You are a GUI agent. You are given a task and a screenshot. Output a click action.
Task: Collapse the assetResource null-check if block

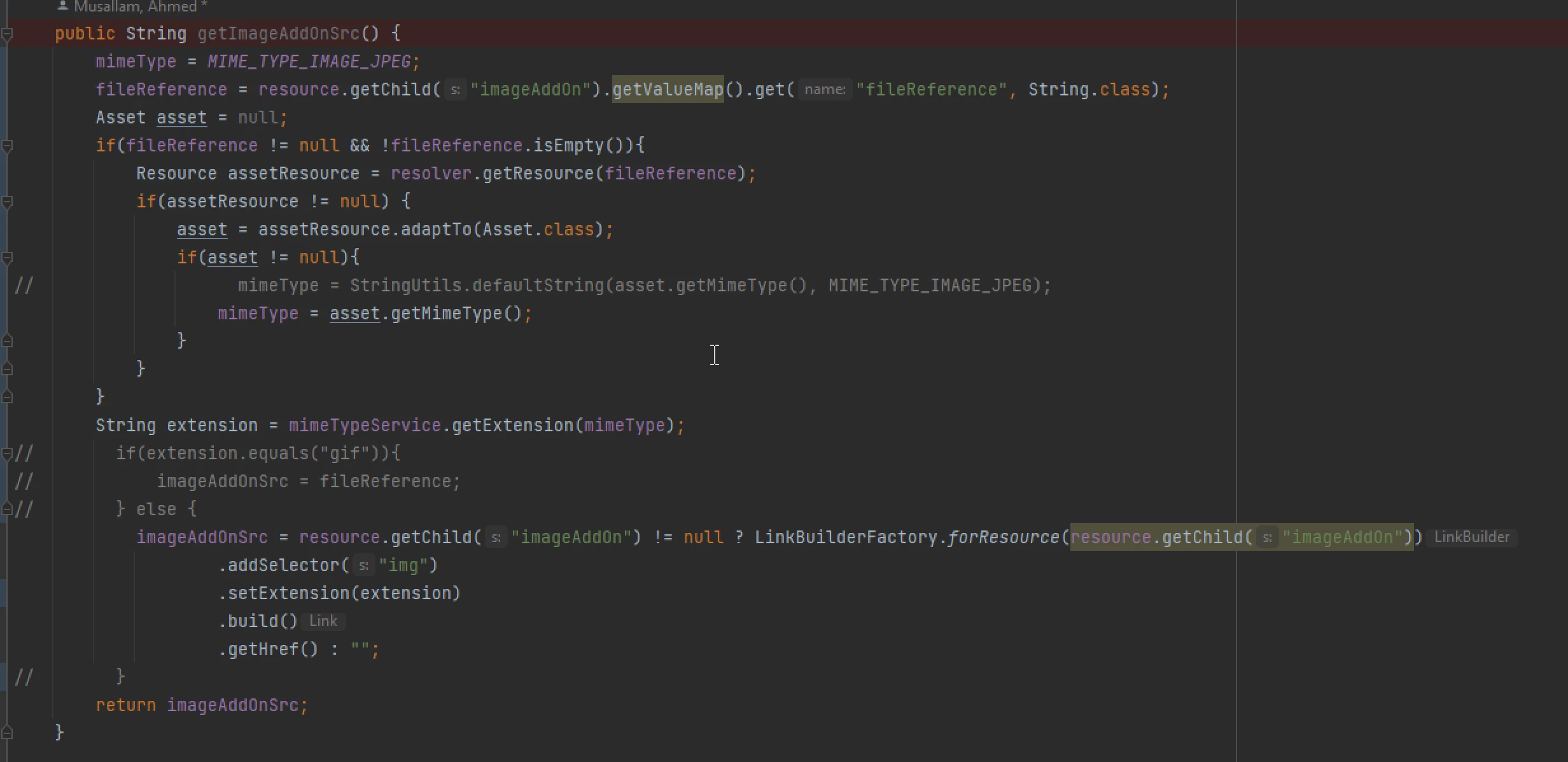point(7,202)
